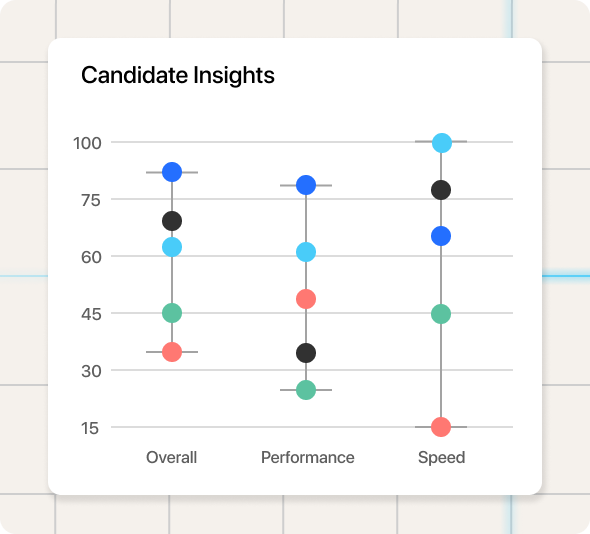Select the black dot in Performance column
Image resolution: width=590 pixels, height=534 pixels.
(x=306, y=353)
